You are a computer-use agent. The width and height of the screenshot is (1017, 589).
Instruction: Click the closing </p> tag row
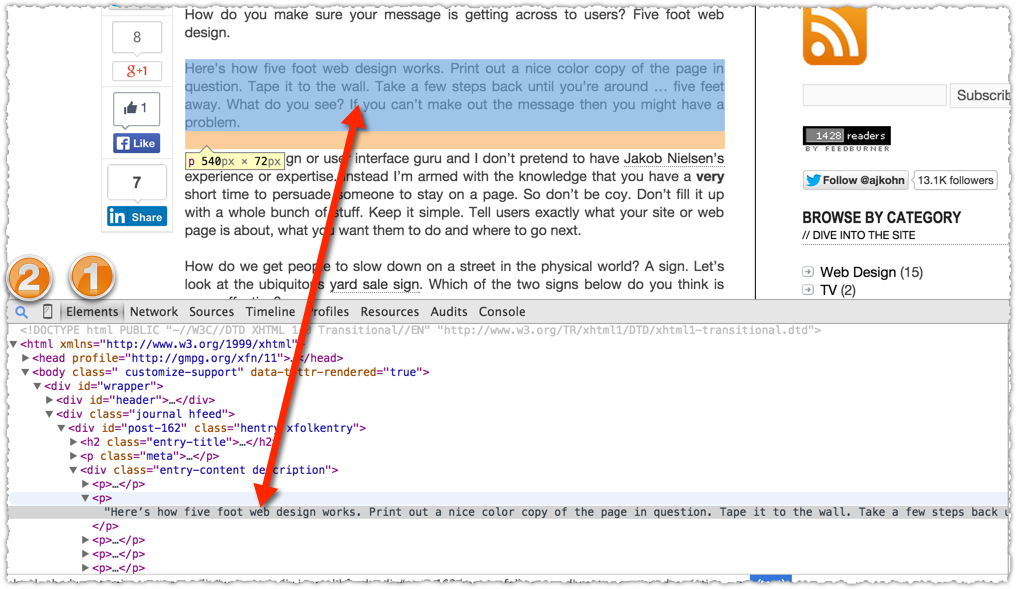point(105,526)
